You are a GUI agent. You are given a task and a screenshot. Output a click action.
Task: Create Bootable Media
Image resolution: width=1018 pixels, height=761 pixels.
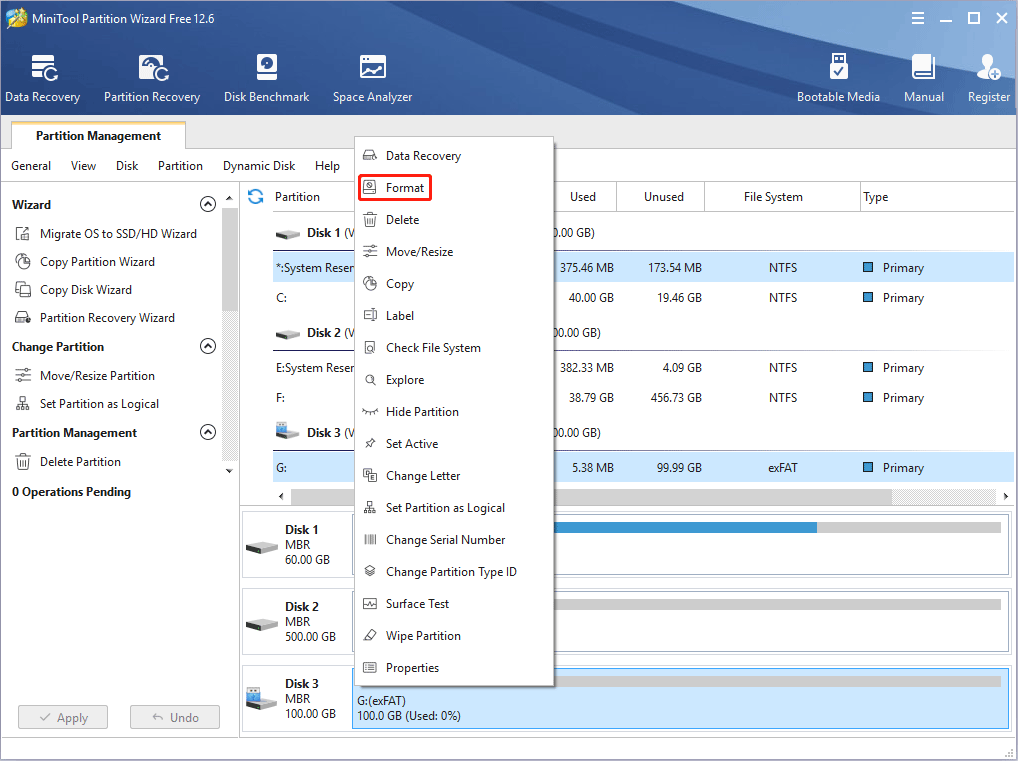[838, 78]
